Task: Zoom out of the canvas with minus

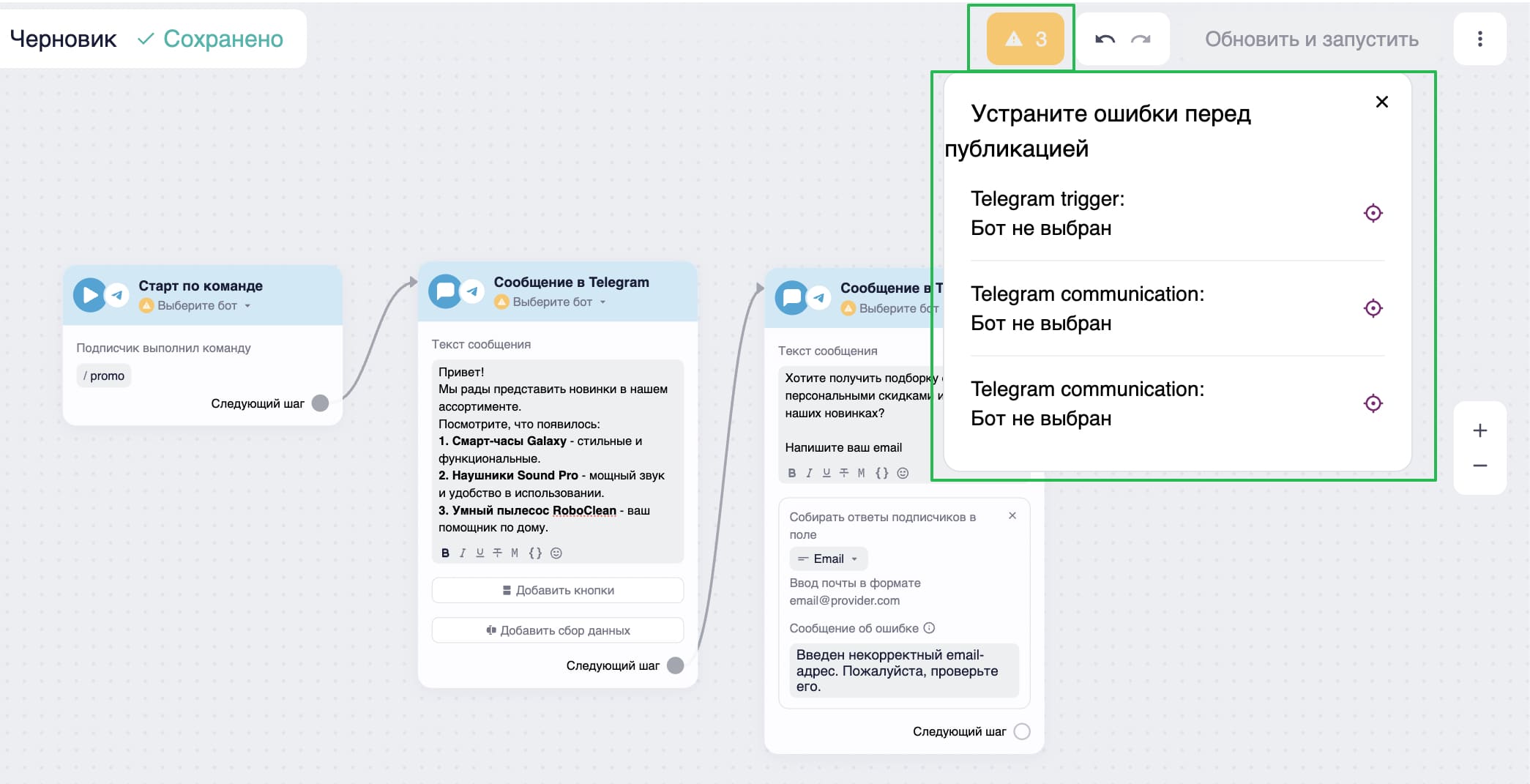Action: click(1479, 466)
